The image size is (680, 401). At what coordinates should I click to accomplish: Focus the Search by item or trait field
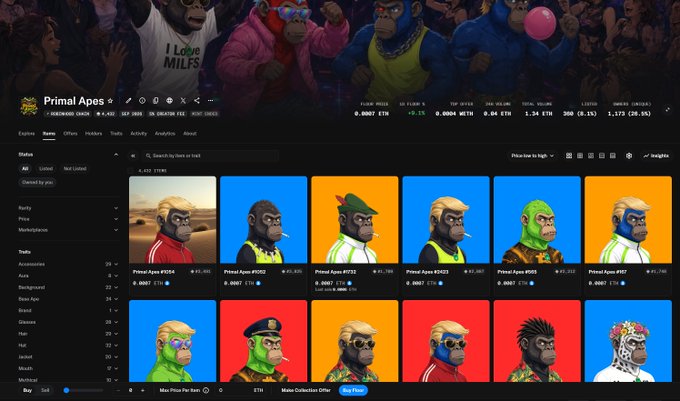click(210, 156)
